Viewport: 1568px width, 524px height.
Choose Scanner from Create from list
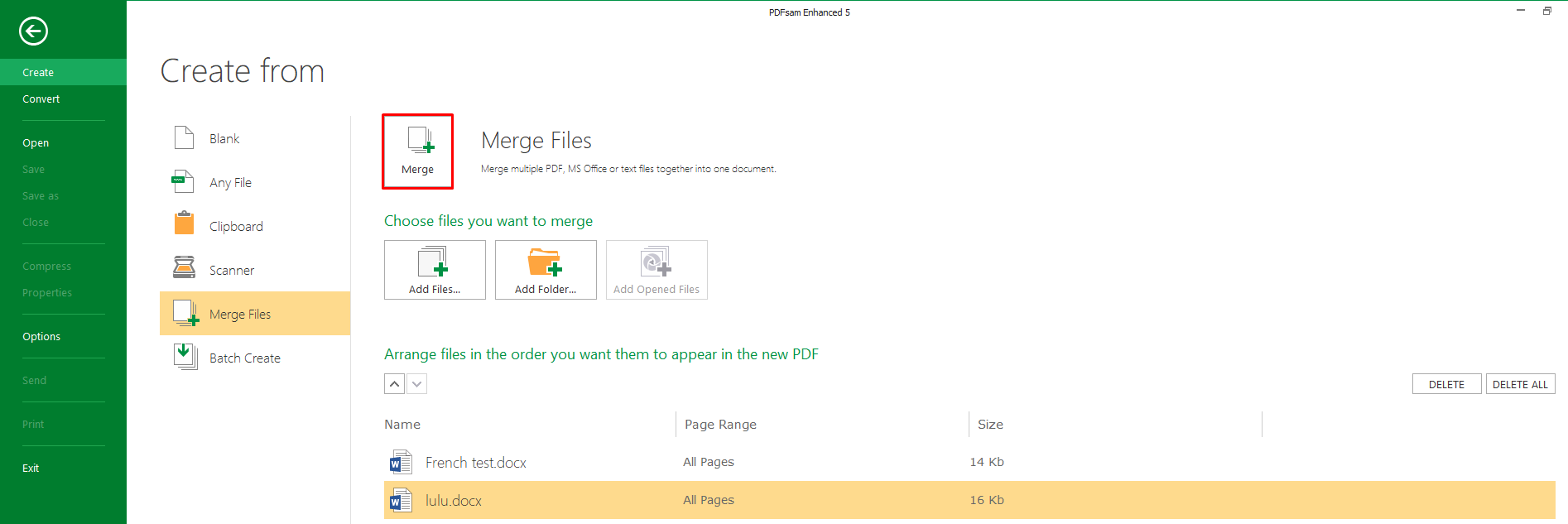coord(255,270)
